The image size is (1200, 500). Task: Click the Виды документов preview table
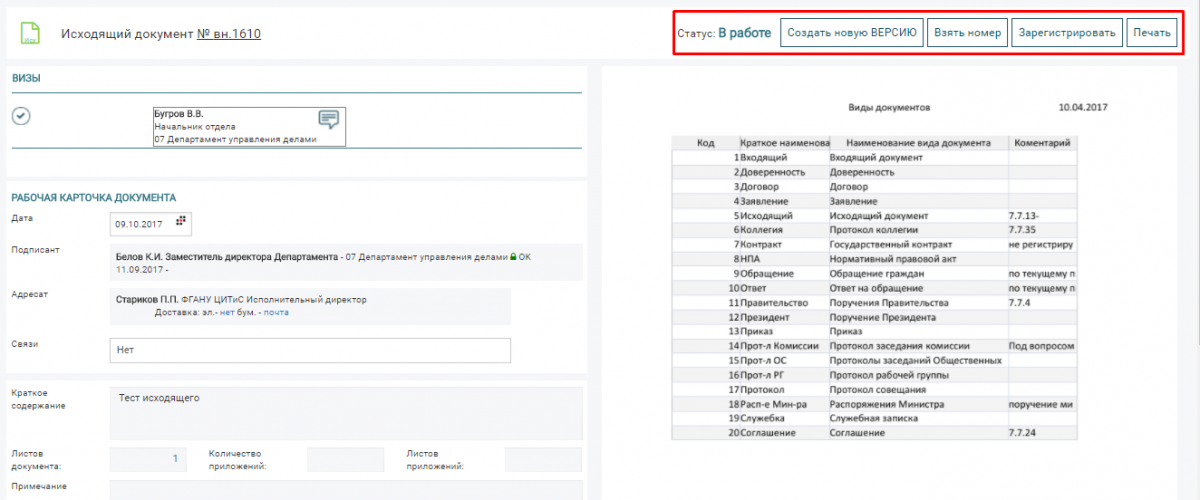(x=873, y=285)
